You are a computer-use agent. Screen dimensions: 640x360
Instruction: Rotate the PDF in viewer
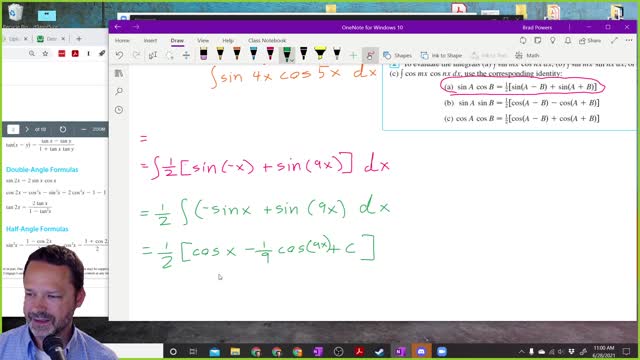click(63, 129)
